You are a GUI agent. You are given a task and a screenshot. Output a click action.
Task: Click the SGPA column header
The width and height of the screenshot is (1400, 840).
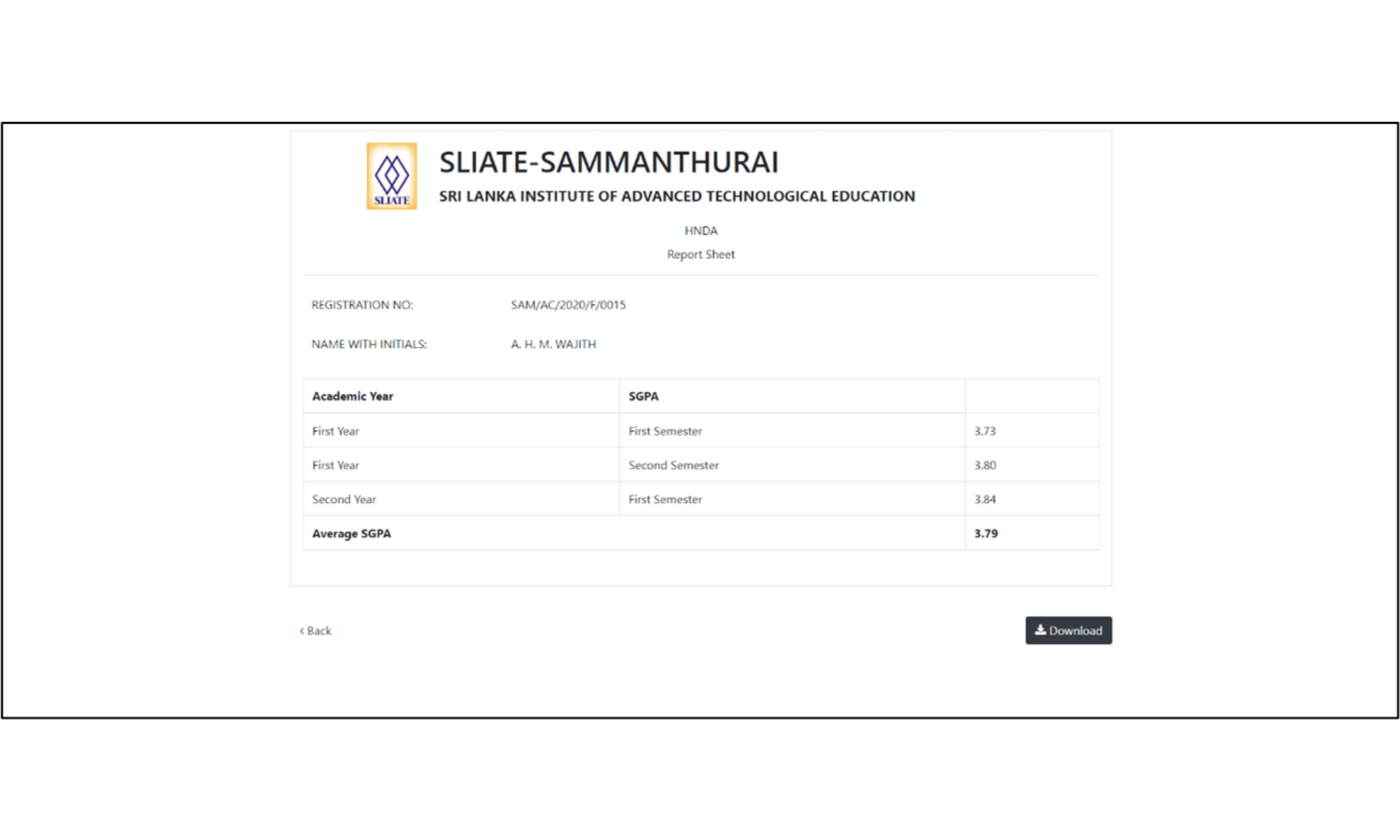643,396
